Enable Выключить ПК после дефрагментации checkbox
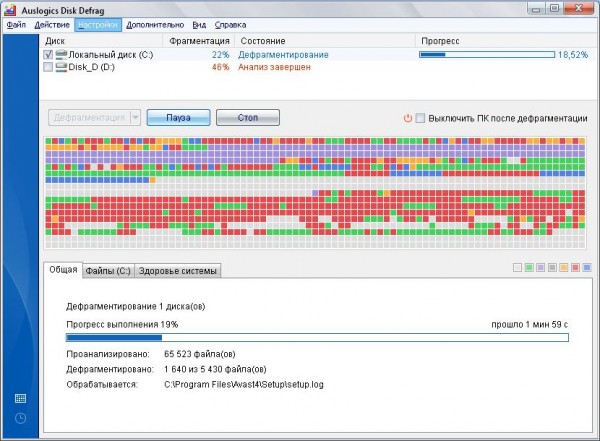 (420, 118)
